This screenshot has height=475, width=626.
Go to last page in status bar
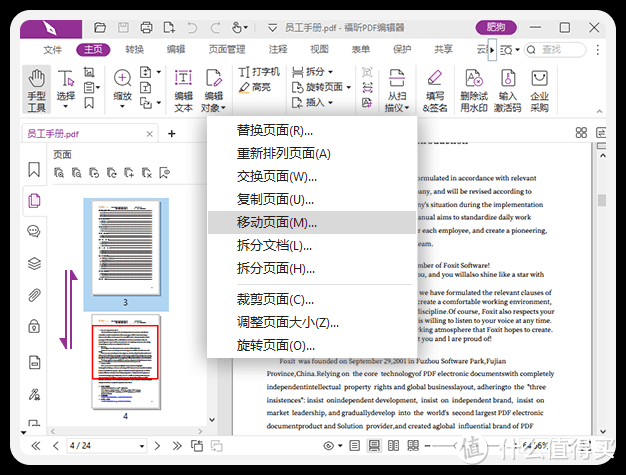(x=177, y=445)
